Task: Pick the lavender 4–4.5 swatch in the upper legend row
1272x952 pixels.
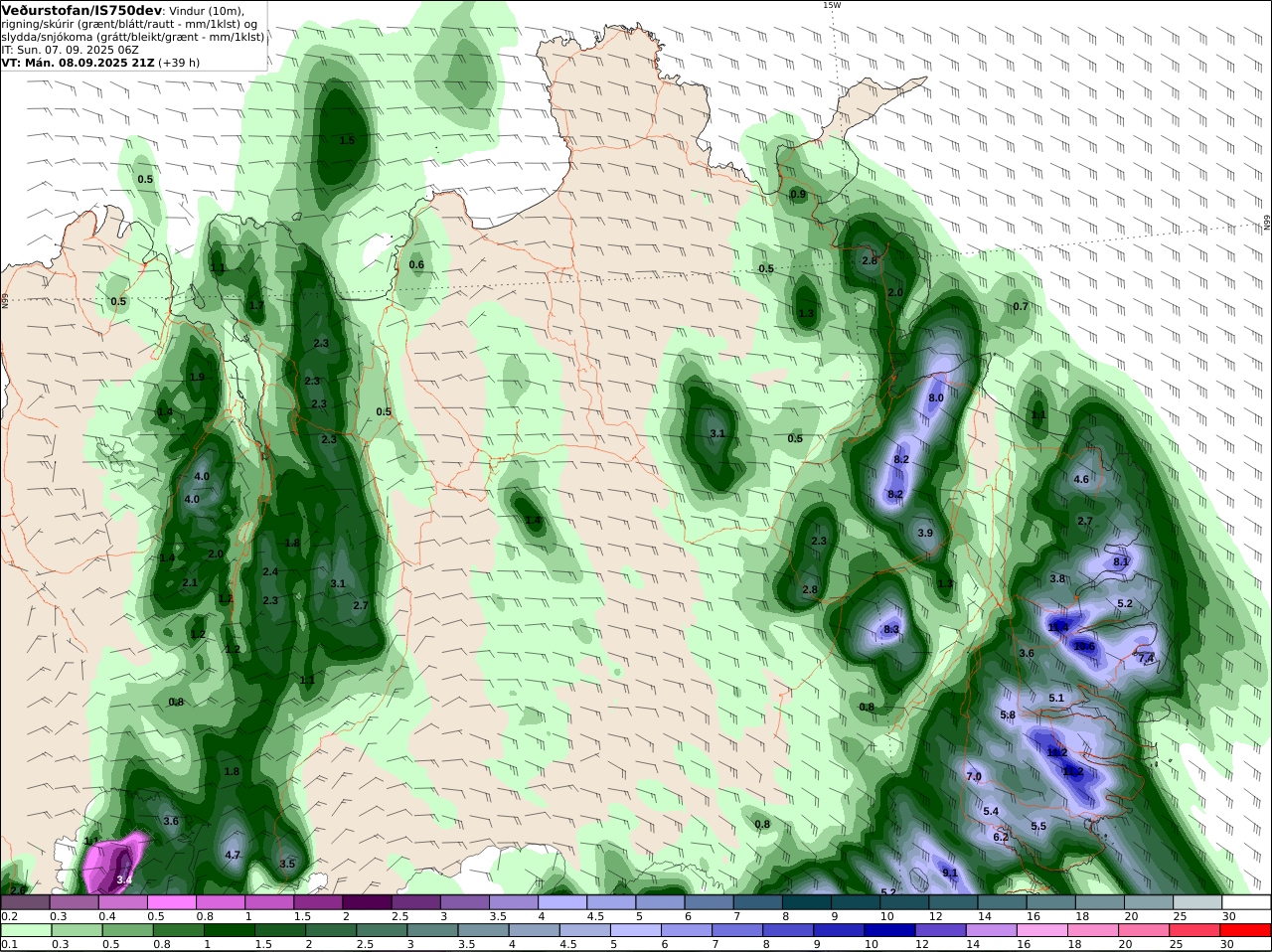Action: 563,902
